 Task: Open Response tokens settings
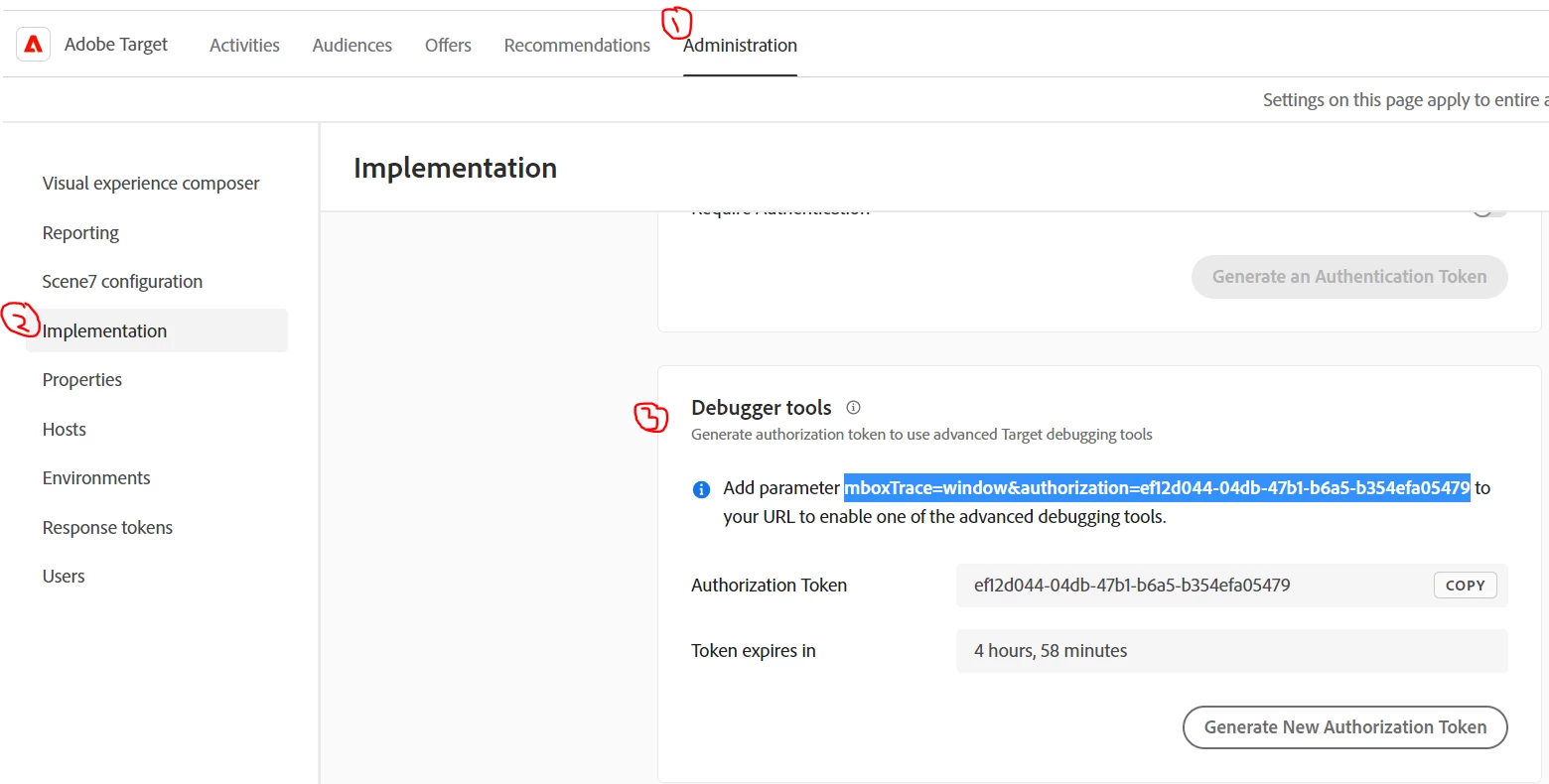(107, 527)
